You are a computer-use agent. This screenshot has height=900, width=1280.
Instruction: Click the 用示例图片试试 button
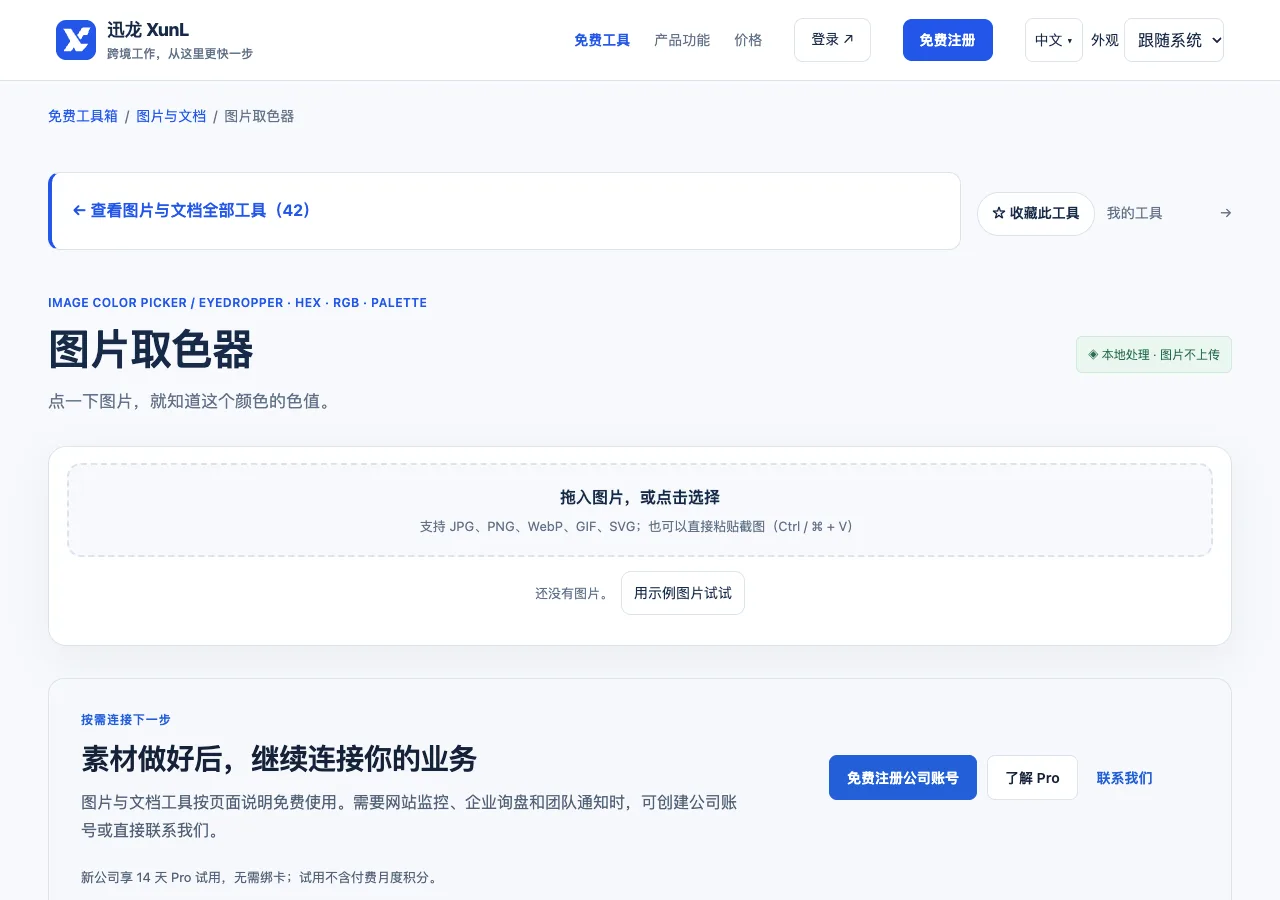[683, 593]
